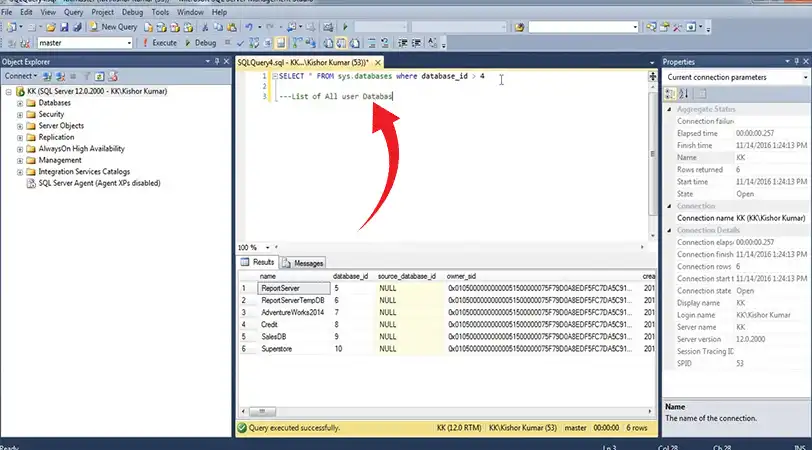
Task: Click the Rows returned property value 6
Action: 738,170
